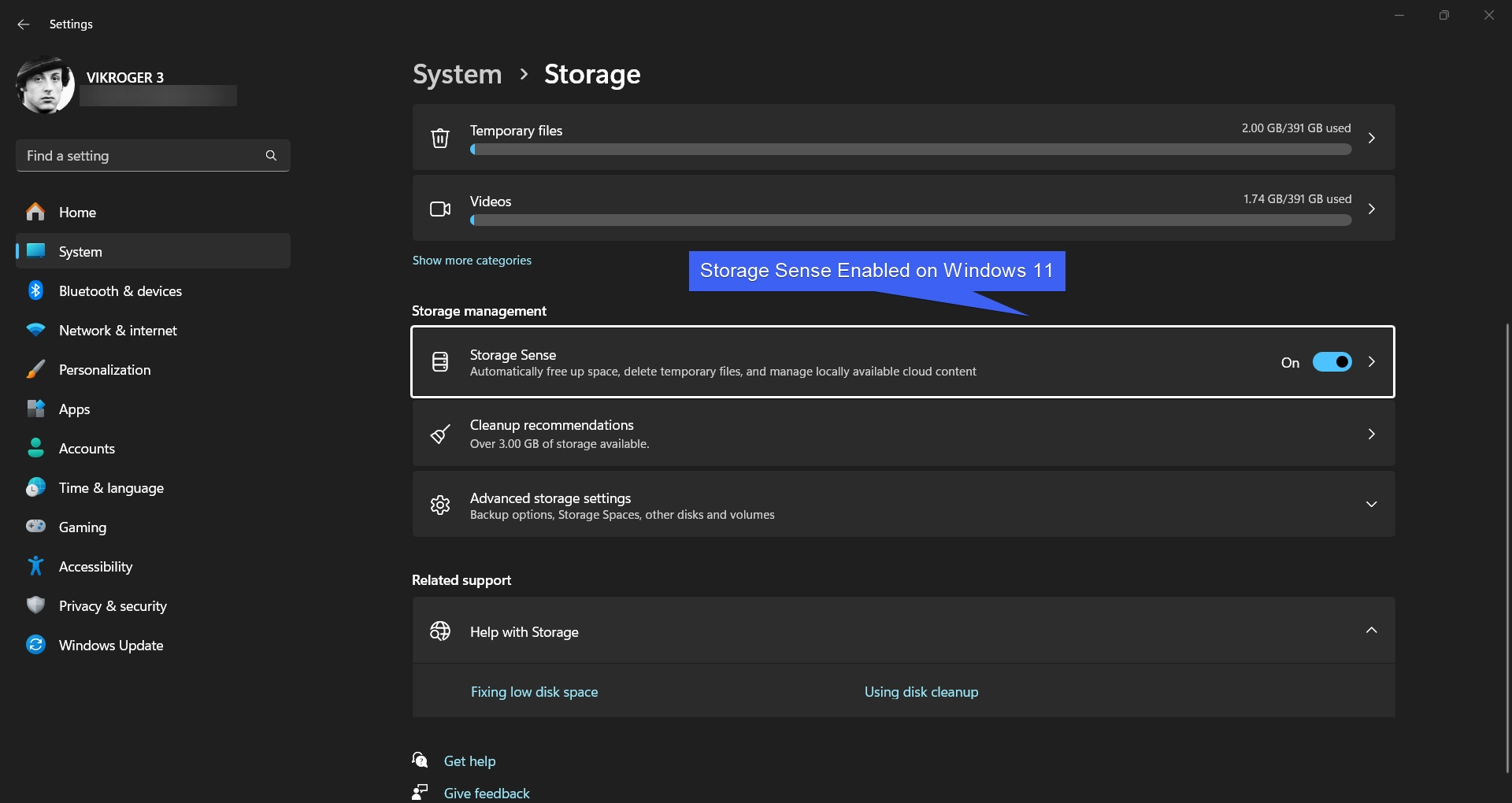Viewport: 1512px width, 803px height.
Task: Click the System monitor icon in sidebar
Action: click(35, 251)
